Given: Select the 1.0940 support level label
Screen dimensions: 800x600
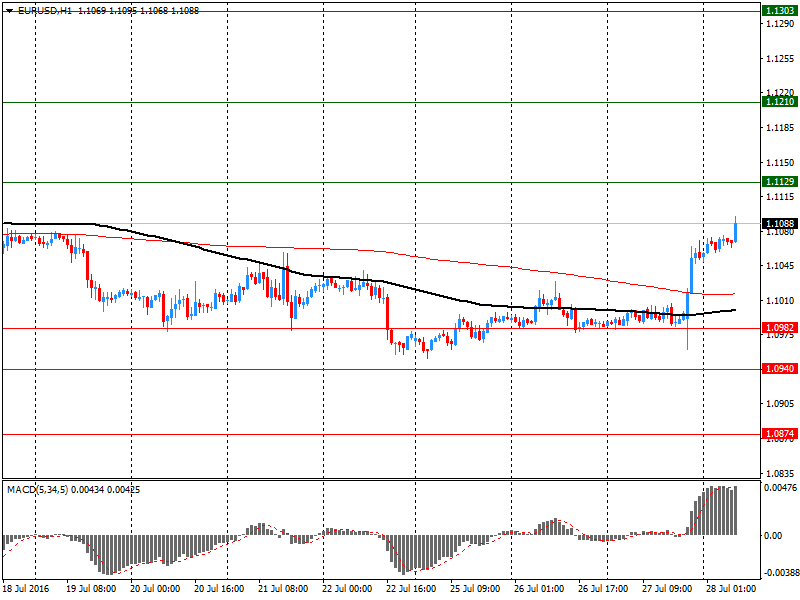Looking at the screenshot, I should coord(780,368).
